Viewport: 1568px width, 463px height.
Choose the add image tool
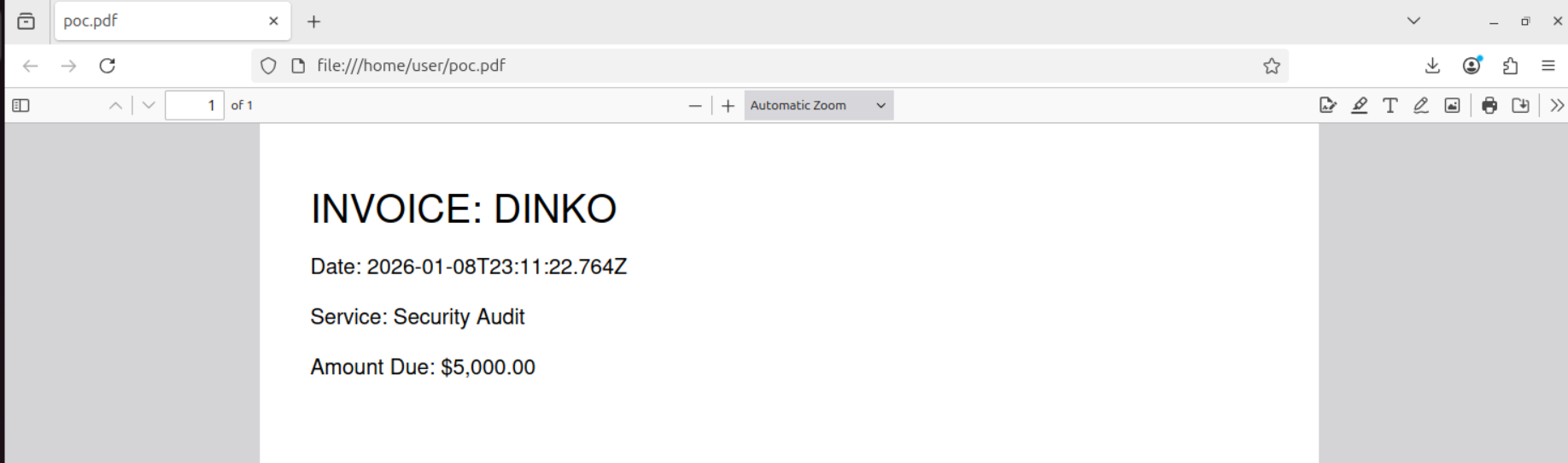(x=1452, y=105)
